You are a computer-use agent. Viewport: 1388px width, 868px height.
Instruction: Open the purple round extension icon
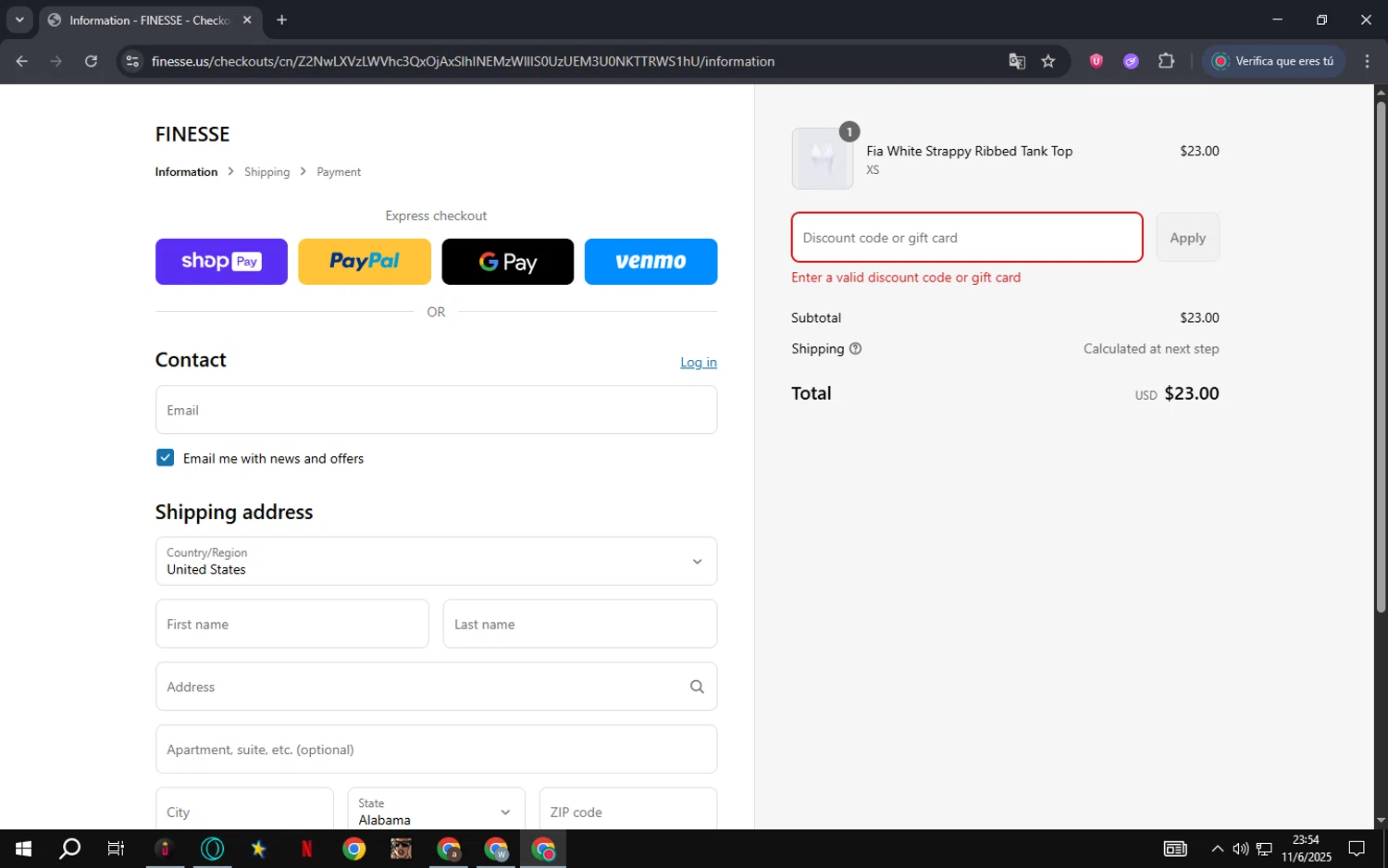[1131, 61]
